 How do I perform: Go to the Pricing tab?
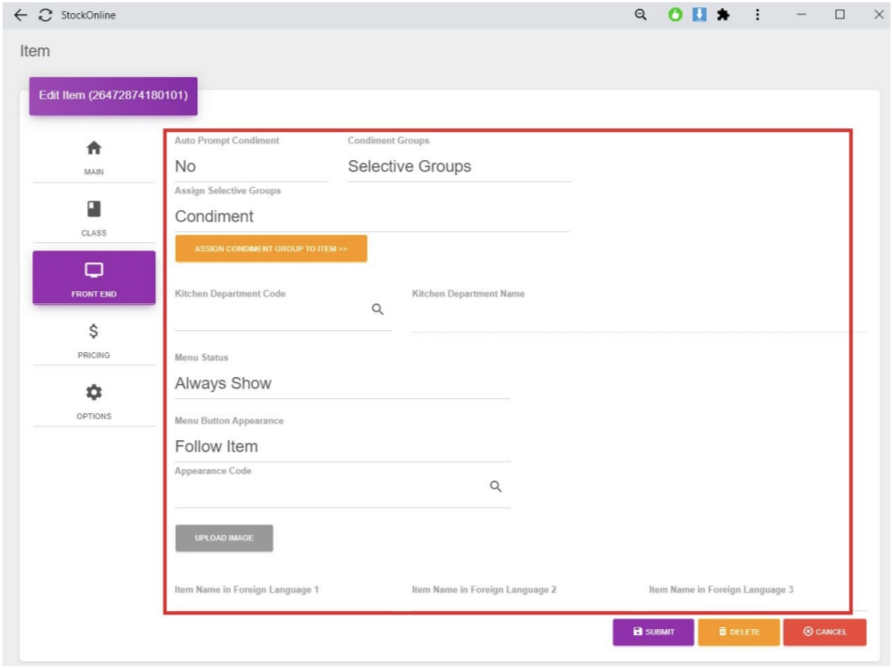pos(94,340)
